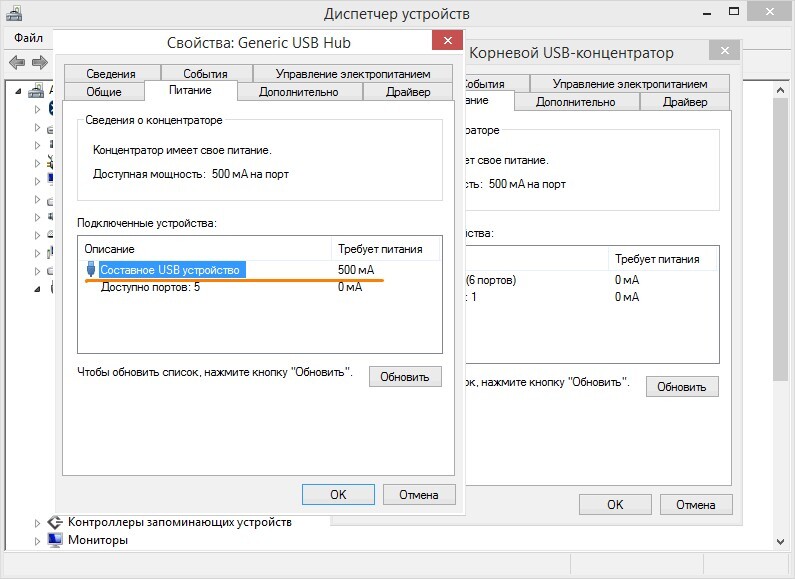The width and height of the screenshot is (795, 579).
Task: Confirm with OK in Generic USB Hub dialog
Action: tap(338, 494)
